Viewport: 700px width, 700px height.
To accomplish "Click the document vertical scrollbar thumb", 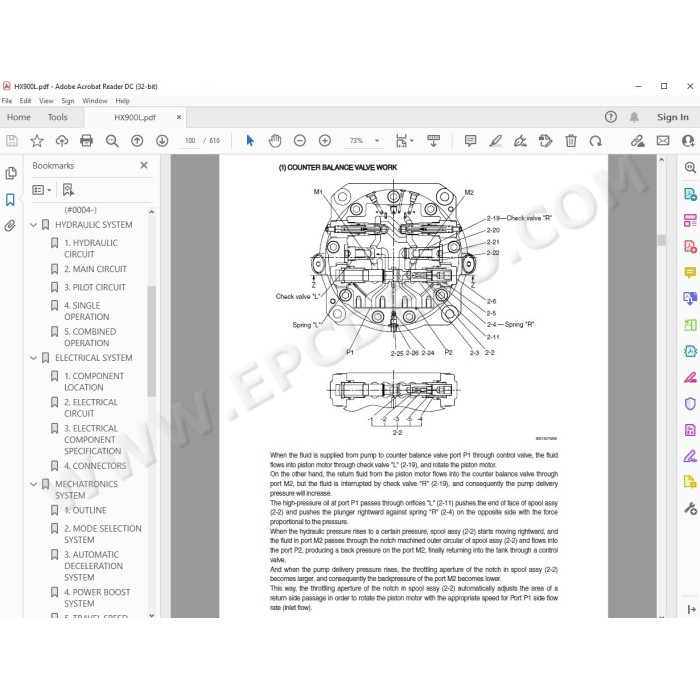I will (x=662, y=240).
